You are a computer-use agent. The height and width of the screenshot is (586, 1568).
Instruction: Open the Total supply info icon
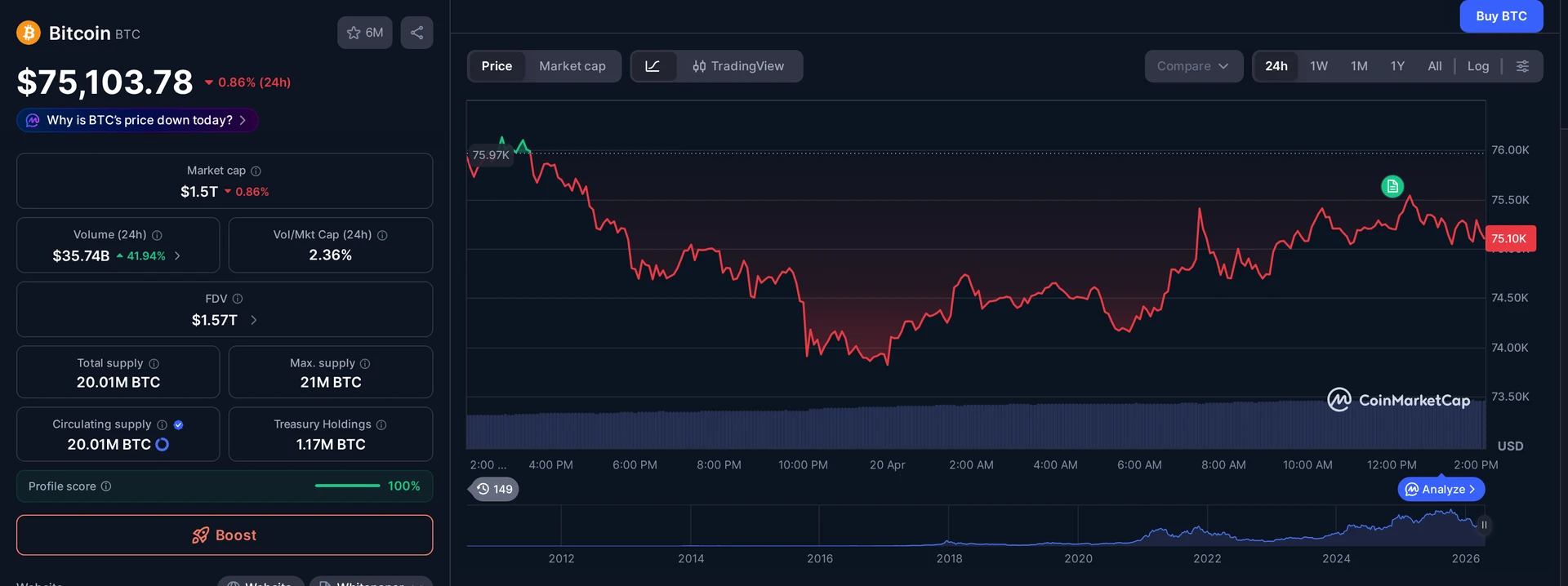154,363
